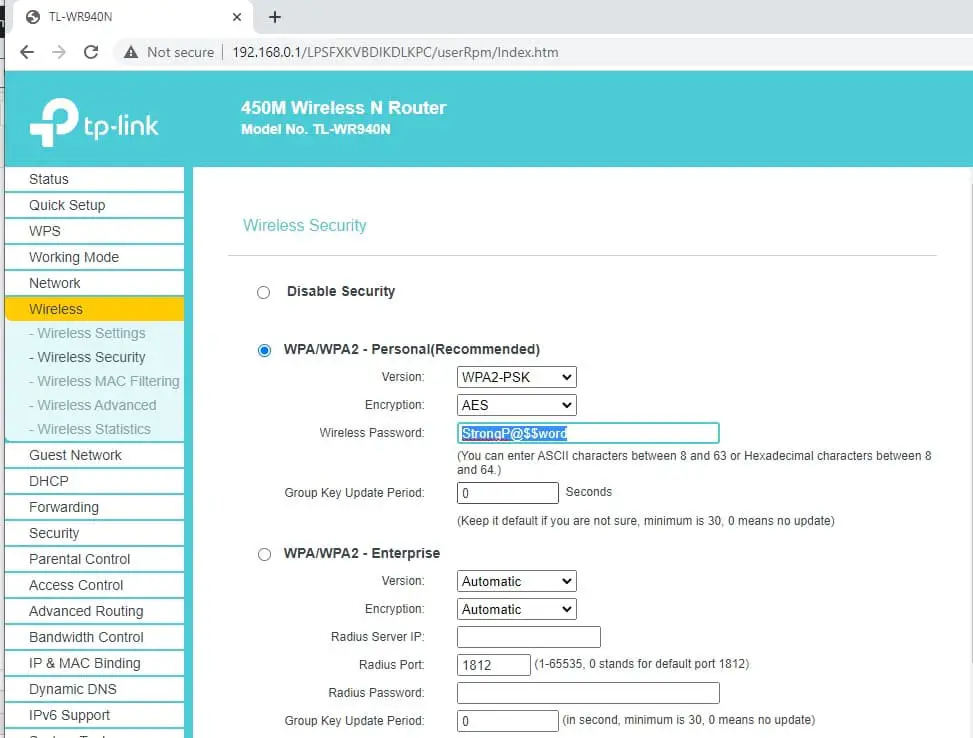Click the Wireless Password field
Viewport: 973px width, 738px height.
pyautogui.click(x=588, y=433)
